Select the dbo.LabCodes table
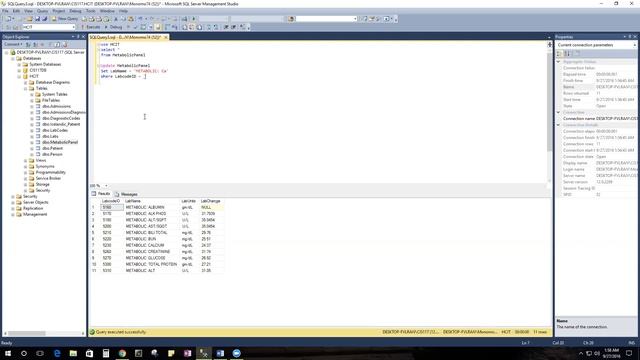 [55, 130]
